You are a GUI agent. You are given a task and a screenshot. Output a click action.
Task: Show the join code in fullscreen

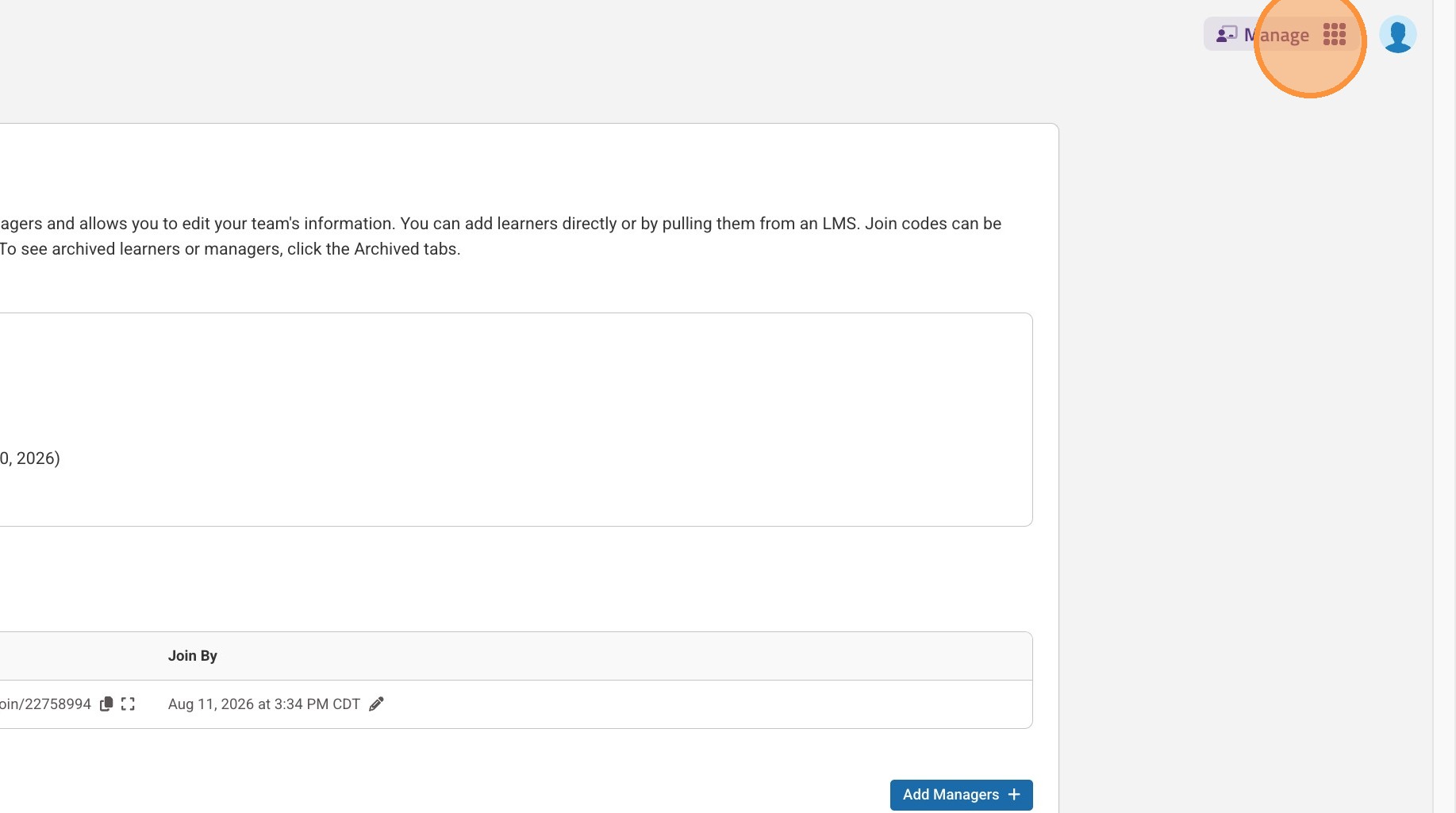128,704
